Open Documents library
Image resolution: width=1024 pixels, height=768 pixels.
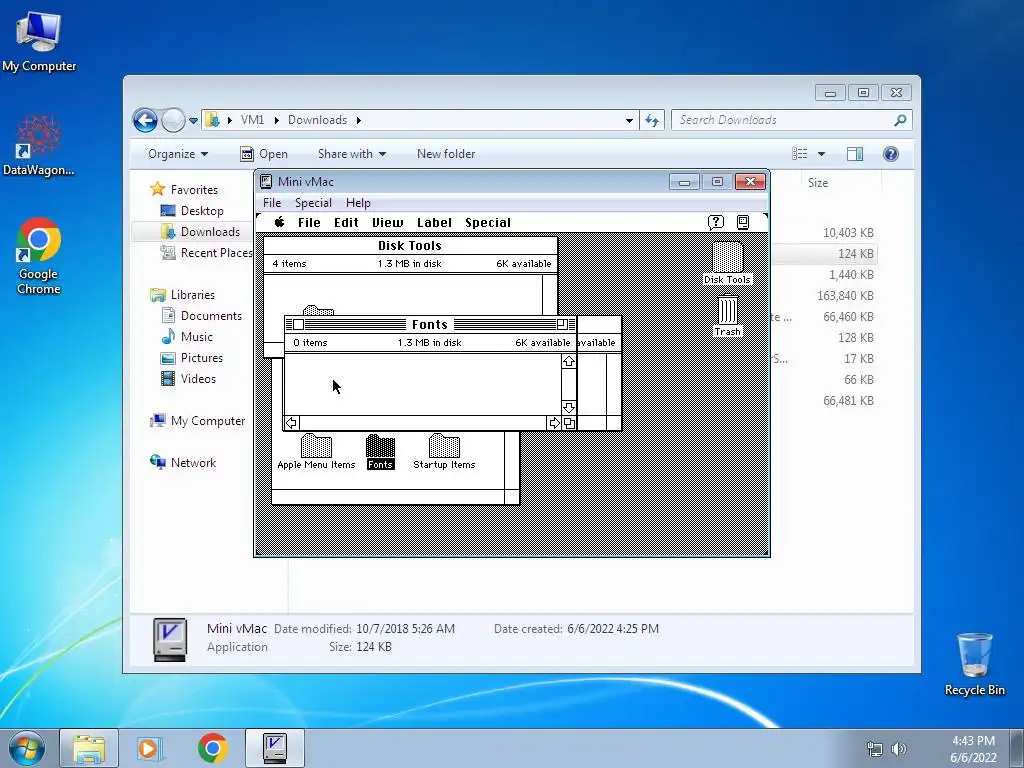click(211, 316)
